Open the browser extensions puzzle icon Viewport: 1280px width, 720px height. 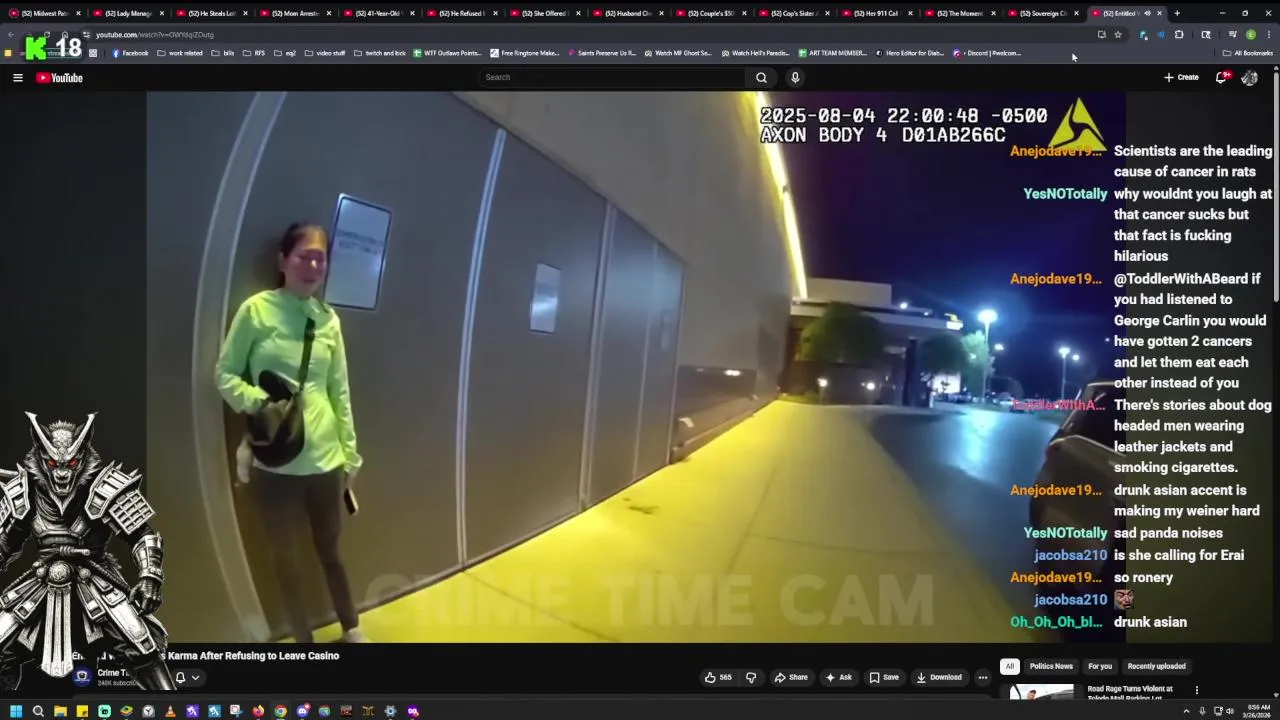click(1179, 34)
